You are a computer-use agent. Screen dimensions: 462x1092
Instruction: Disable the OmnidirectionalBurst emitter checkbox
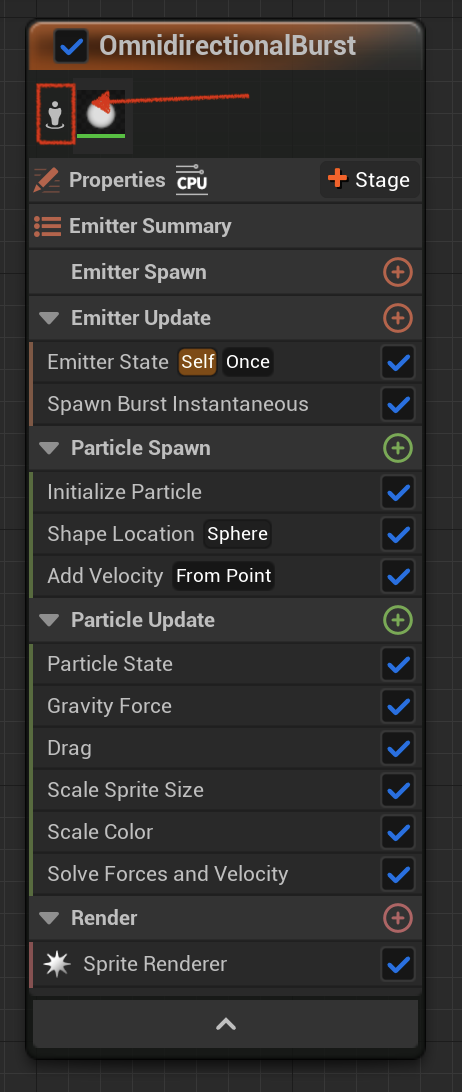click(71, 47)
